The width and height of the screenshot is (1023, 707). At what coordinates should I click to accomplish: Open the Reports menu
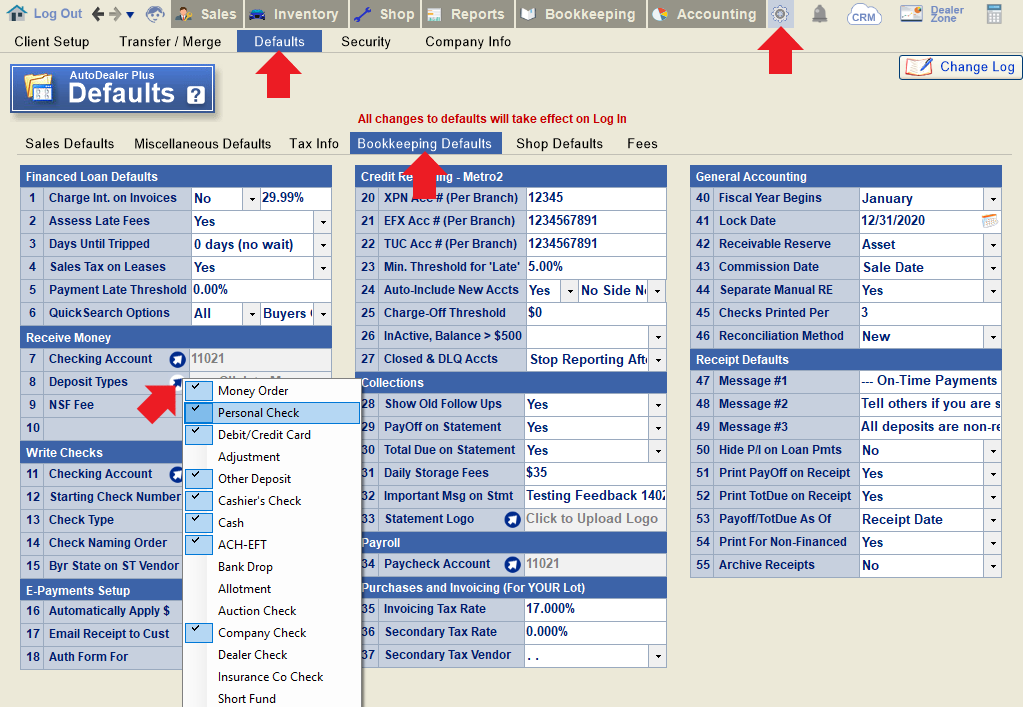[467, 14]
